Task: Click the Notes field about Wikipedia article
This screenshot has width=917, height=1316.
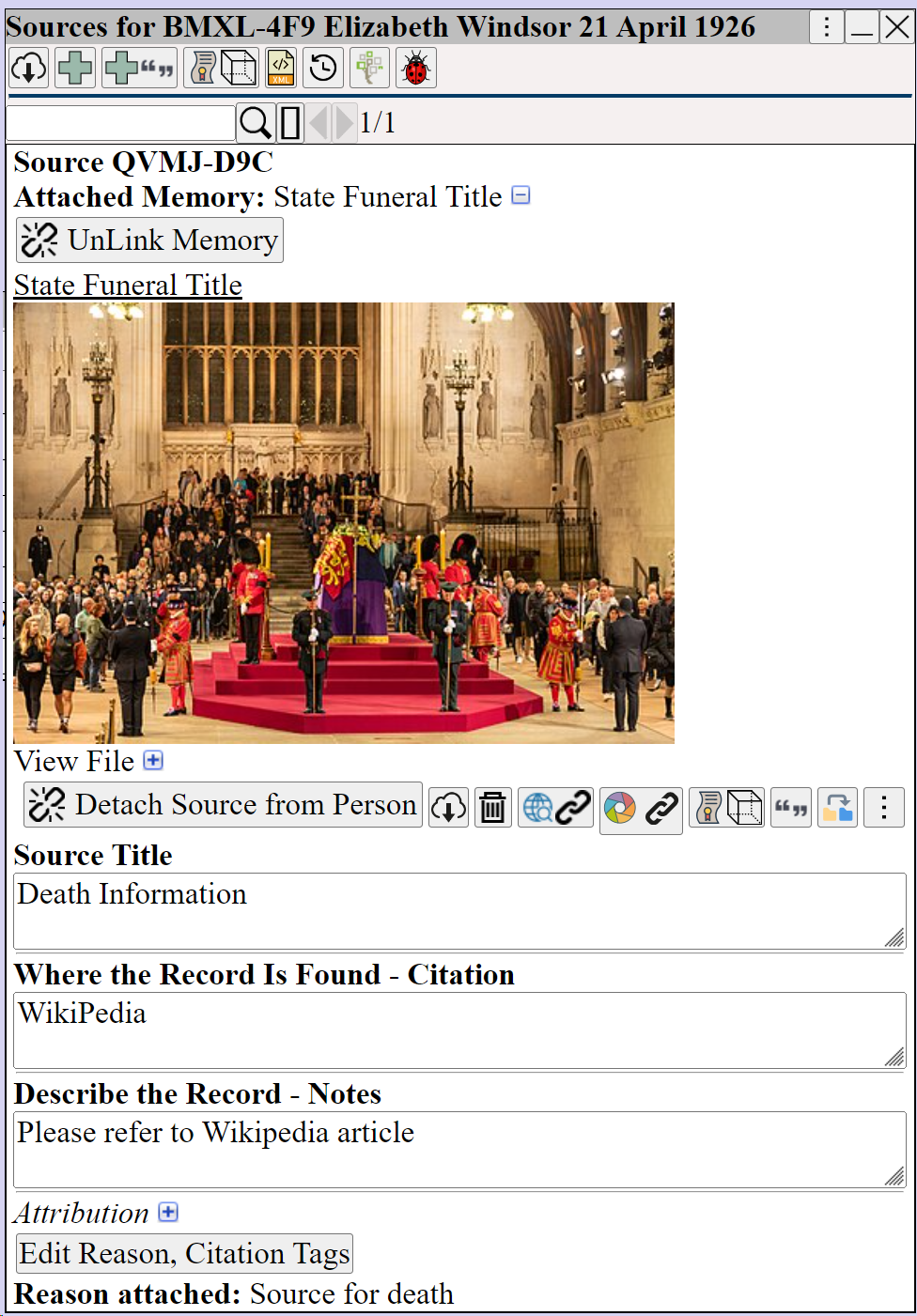Action: coord(459,1150)
